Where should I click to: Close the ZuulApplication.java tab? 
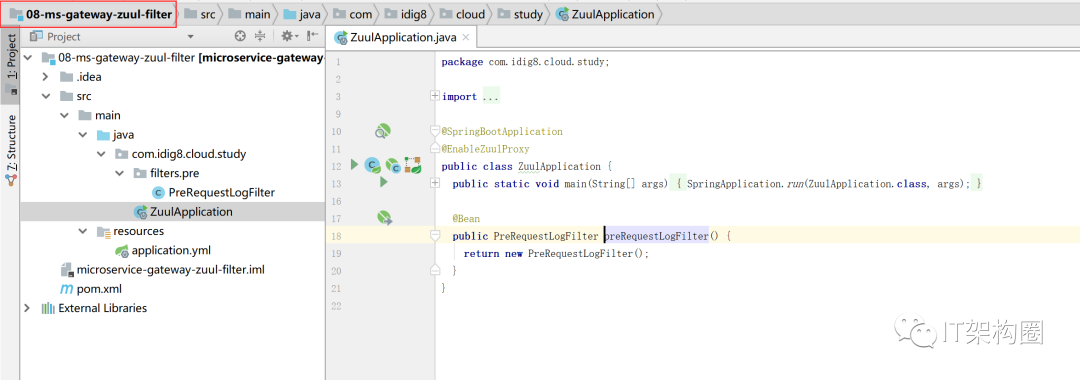click(466, 37)
